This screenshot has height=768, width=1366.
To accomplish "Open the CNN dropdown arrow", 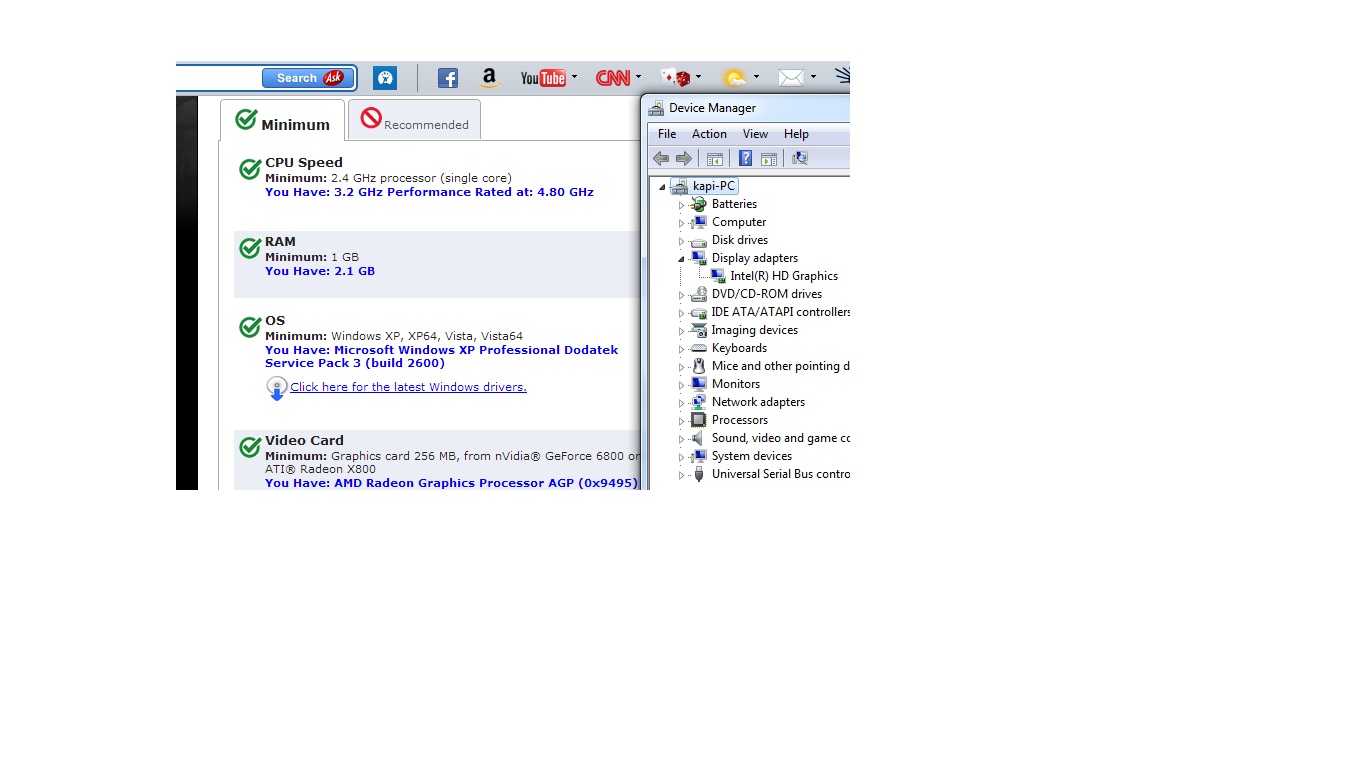I will click(638, 77).
